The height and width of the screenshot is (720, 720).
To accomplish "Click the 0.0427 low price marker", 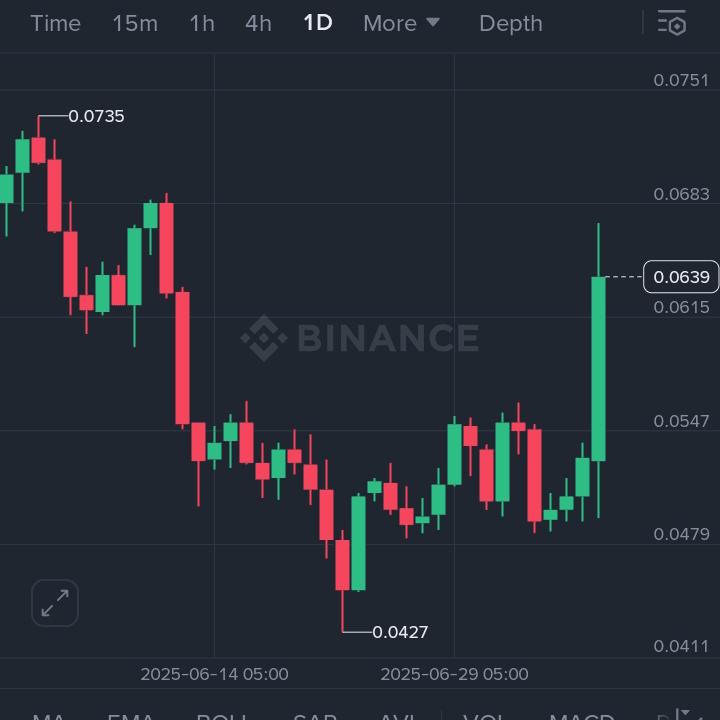I will (400, 632).
